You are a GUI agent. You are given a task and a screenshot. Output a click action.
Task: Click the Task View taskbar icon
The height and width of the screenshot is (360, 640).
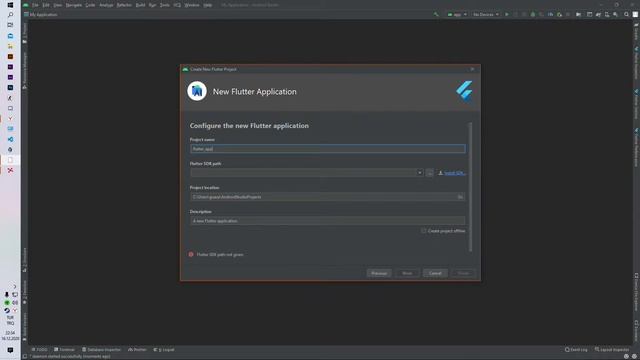pos(10,25)
